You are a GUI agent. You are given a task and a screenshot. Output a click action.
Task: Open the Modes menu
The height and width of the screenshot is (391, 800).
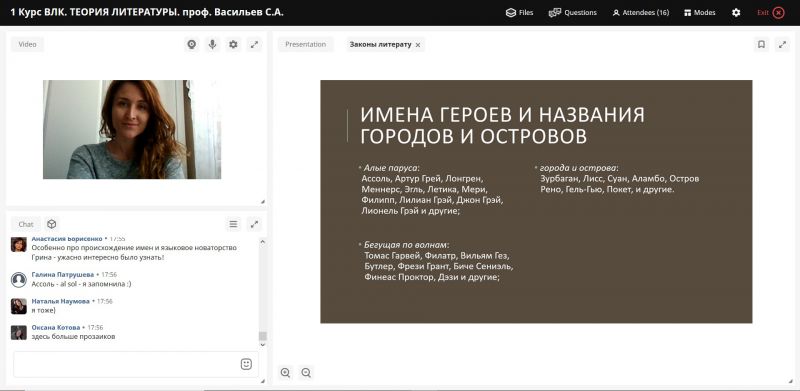point(699,13)
